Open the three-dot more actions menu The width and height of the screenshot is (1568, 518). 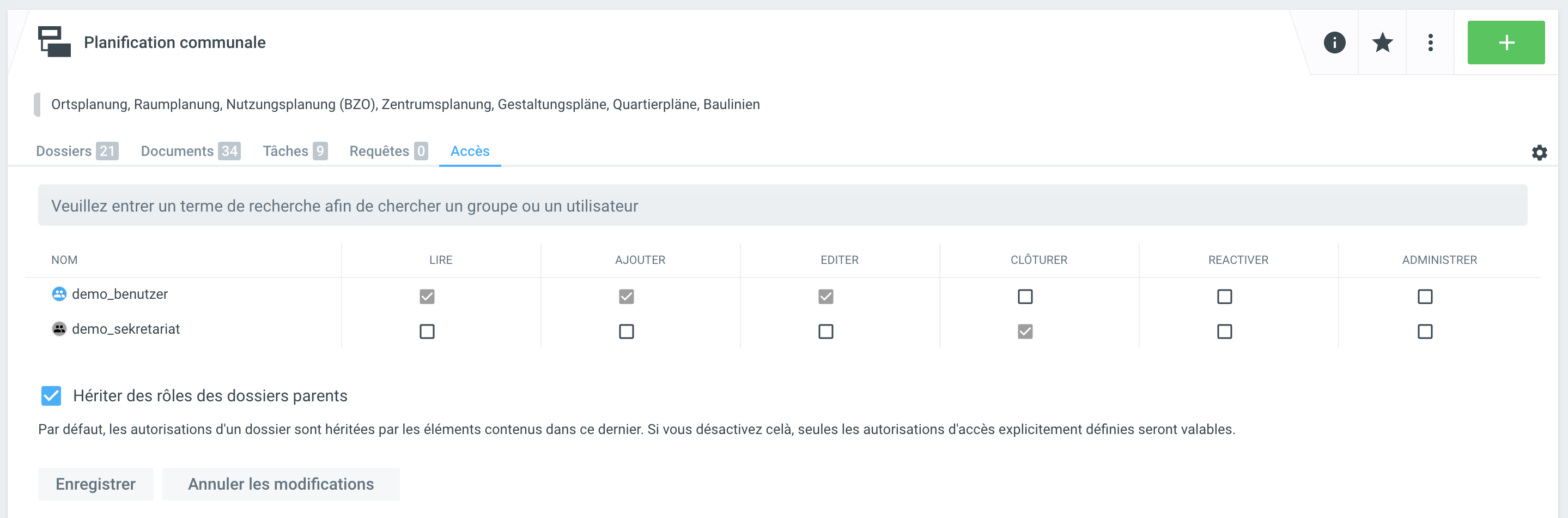click(x=1430, y=43)
